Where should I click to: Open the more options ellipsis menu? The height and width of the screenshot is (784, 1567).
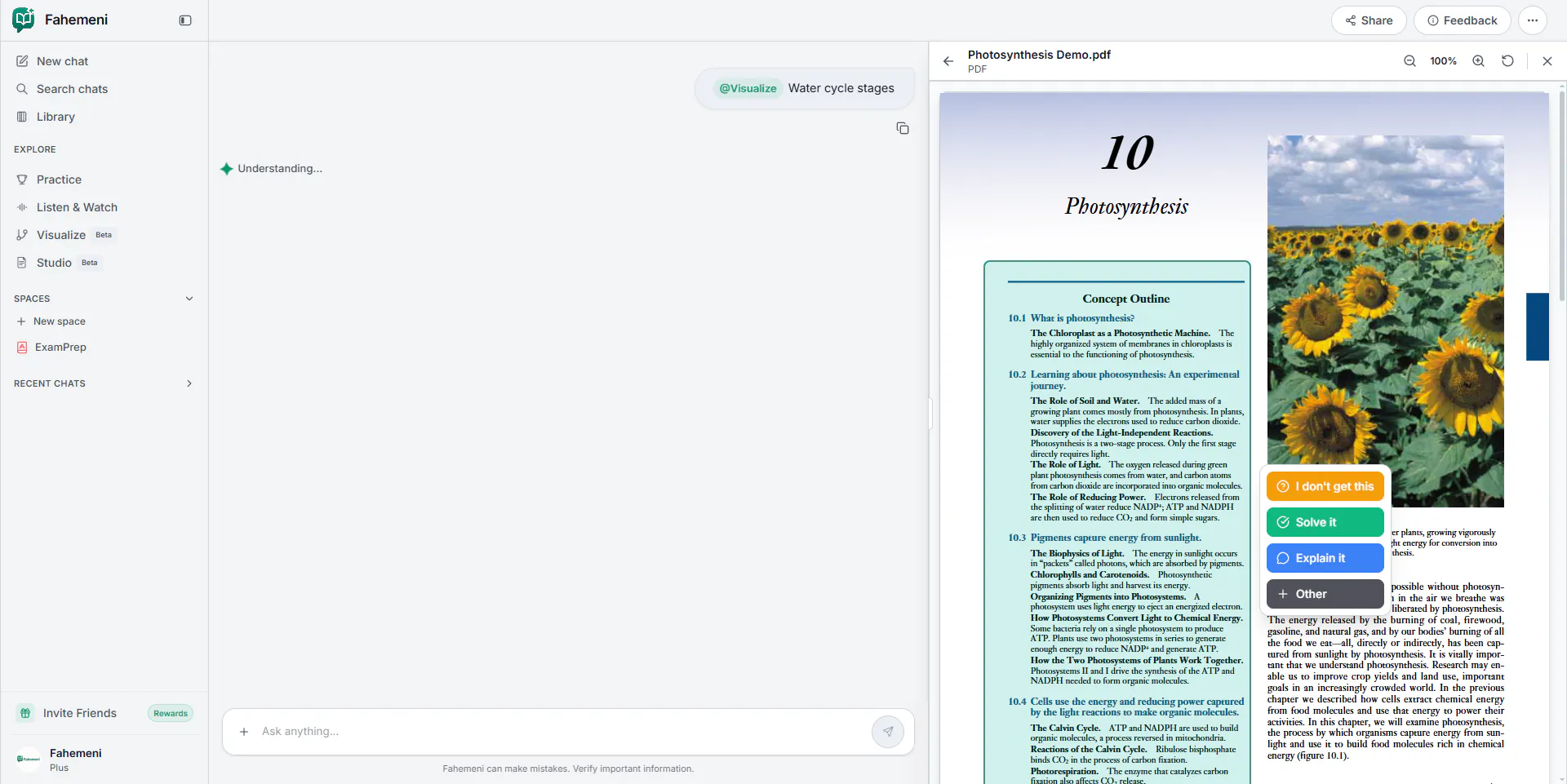pyautogui.click(x=1533, y=20)
